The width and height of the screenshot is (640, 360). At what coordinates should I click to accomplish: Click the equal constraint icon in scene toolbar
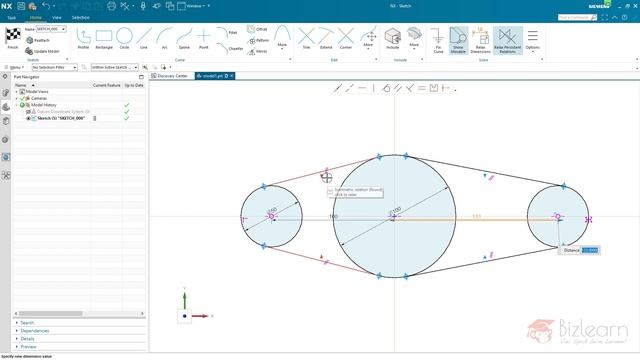click(422, 88)
